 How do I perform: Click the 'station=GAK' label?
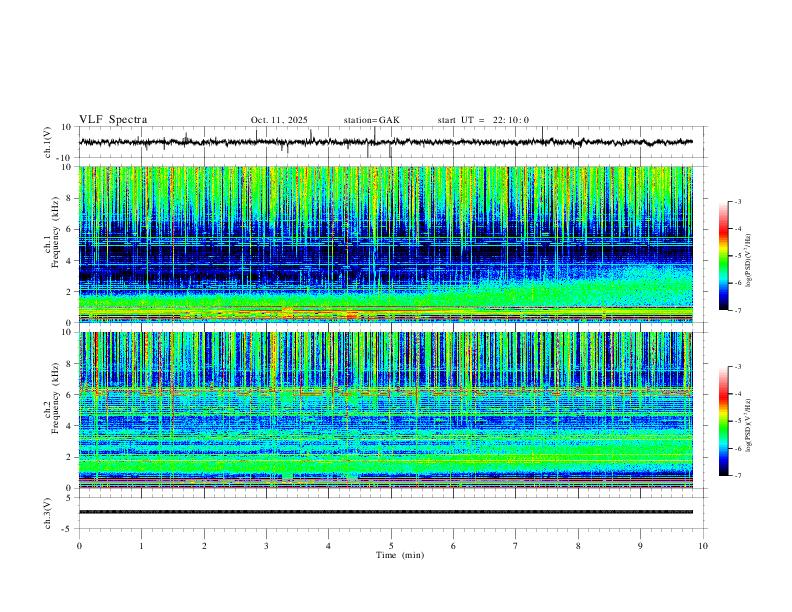click(x=371, y=120)
